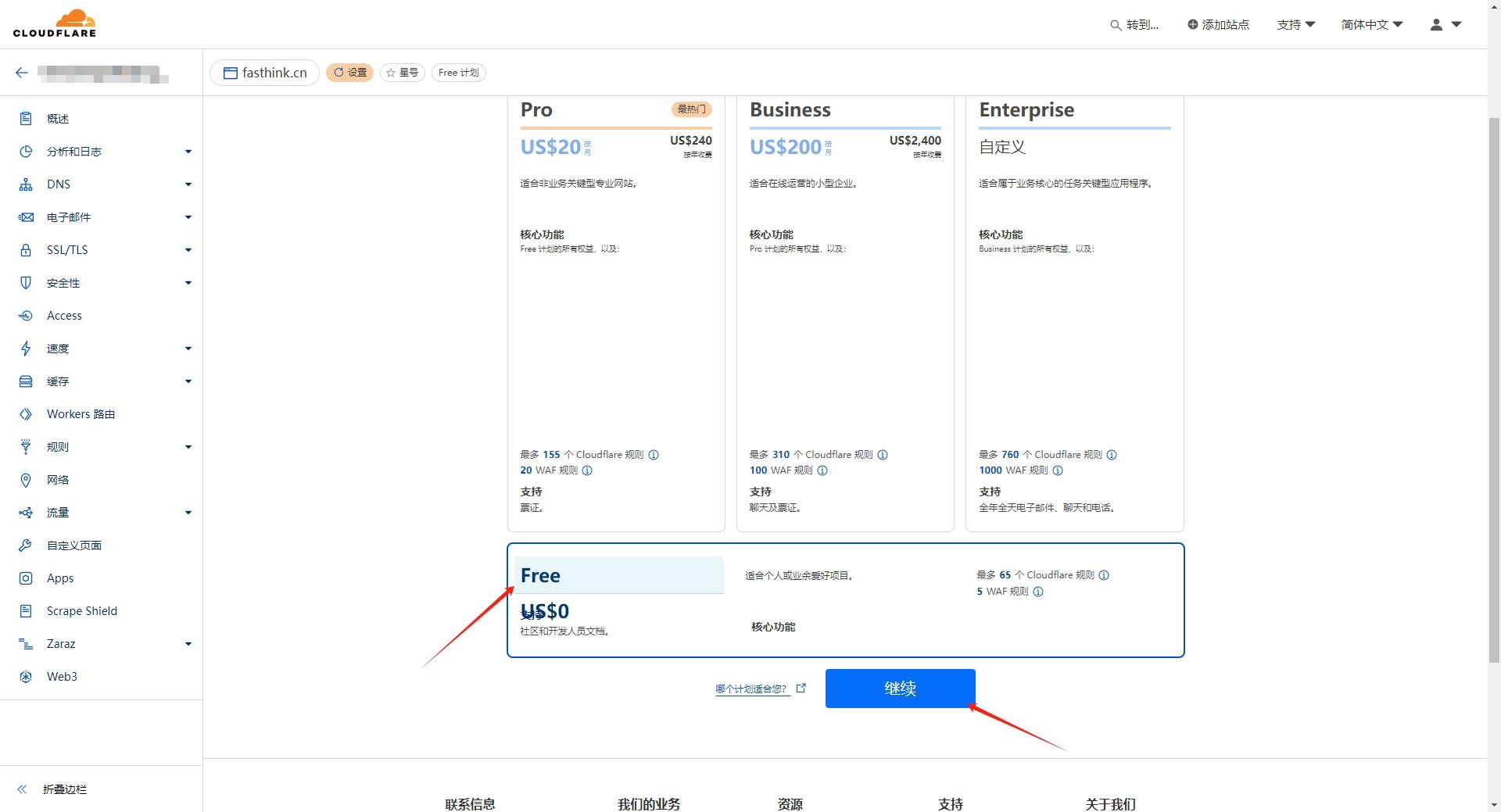Click the Caching drive icon
Viewport: 1501px width, 812px height.
(x=26, y=381)
